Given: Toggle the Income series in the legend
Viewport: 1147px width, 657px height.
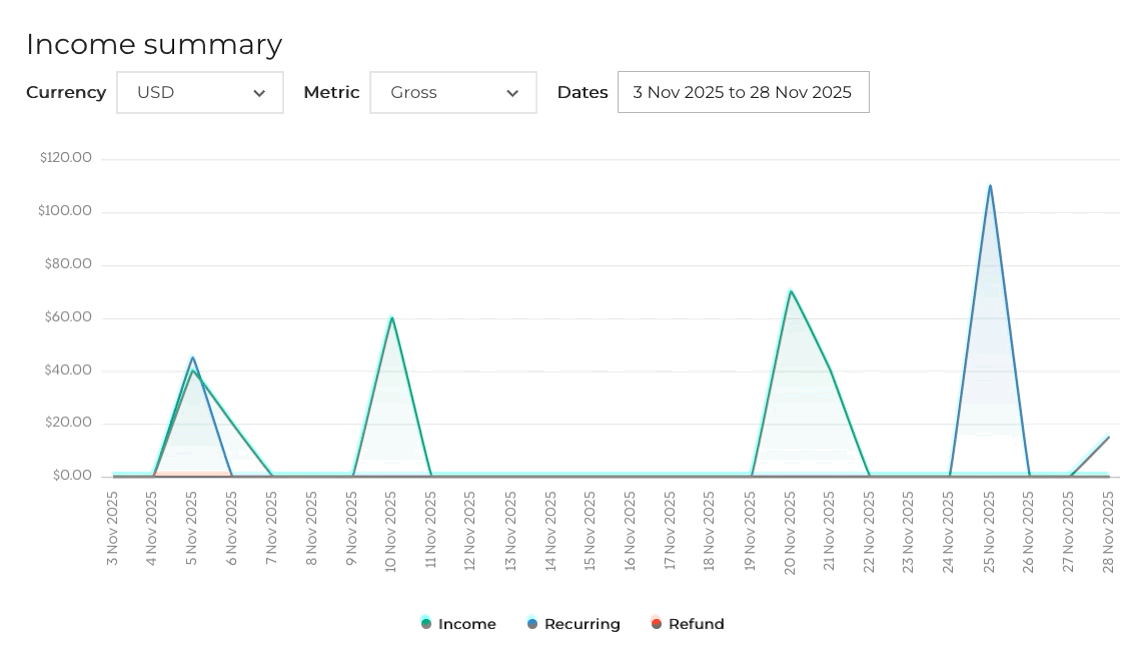Looking at the screenshot, I should (459, 624).
